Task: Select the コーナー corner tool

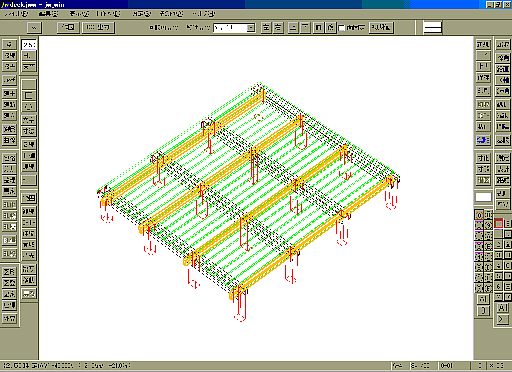Action: [x=29, y=222]
